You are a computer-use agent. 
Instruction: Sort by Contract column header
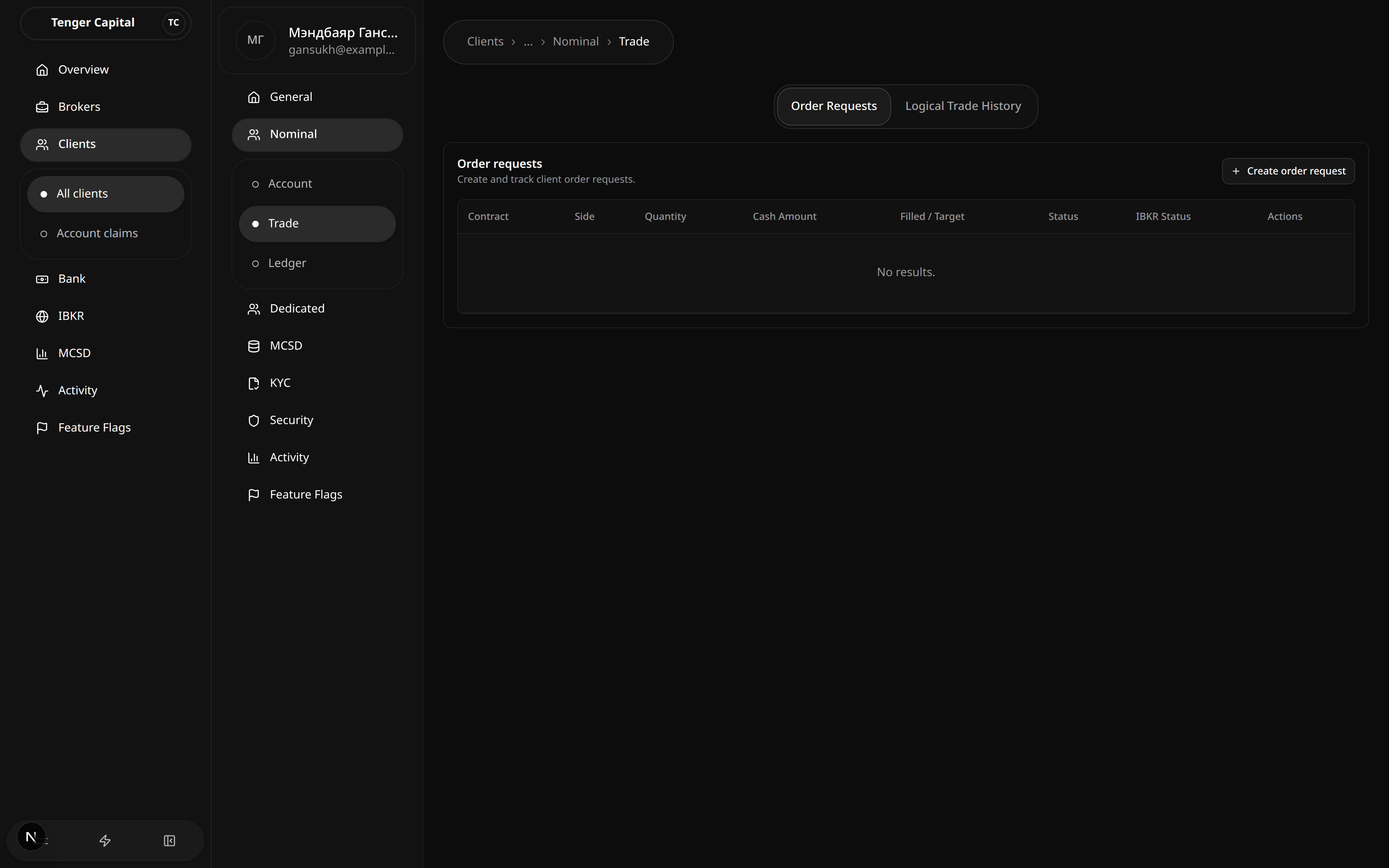tap(488, 217)
